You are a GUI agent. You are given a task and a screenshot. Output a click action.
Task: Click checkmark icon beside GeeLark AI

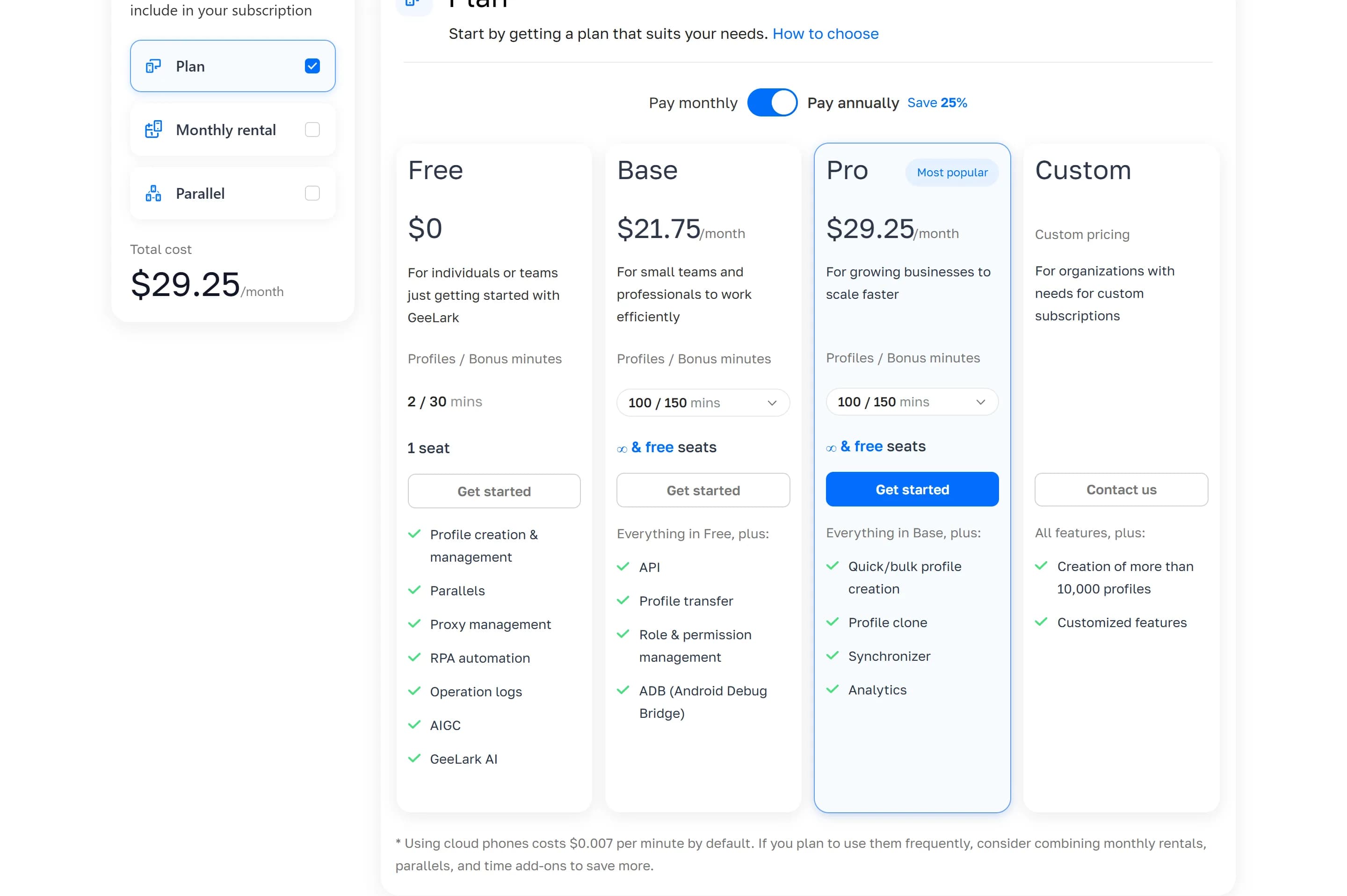(x=414, y=759)
